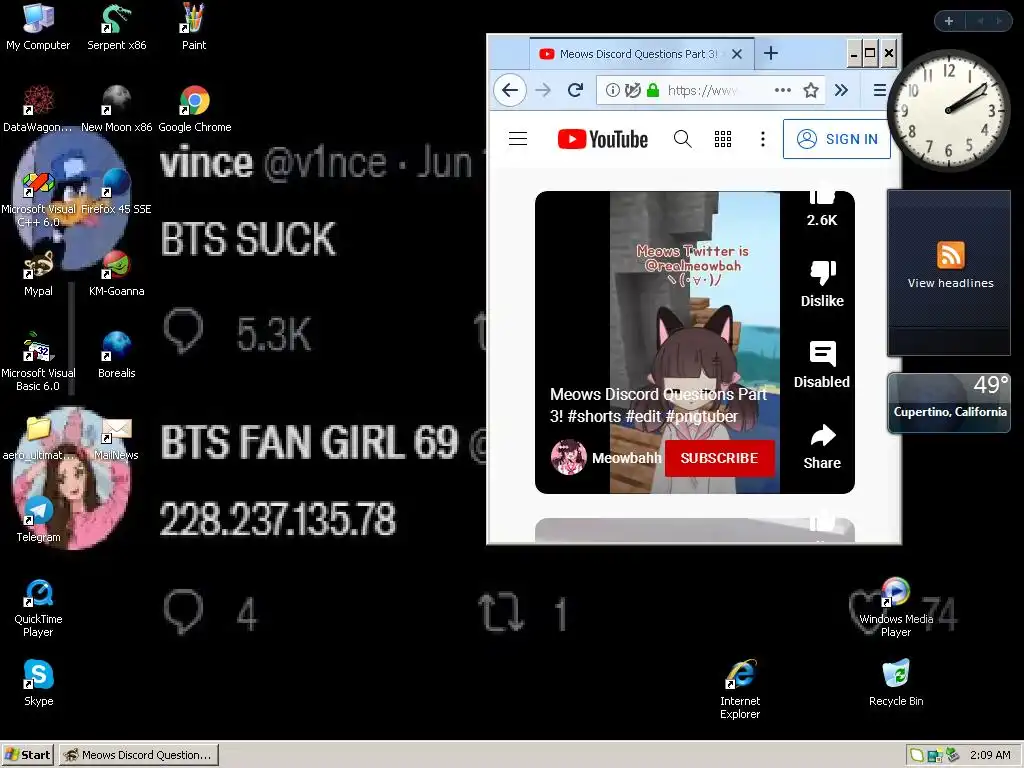Launch Microsoft Visual Basic 6.0 icon
The width and height of the screenshot is (1024, 768).
(38, 362)
